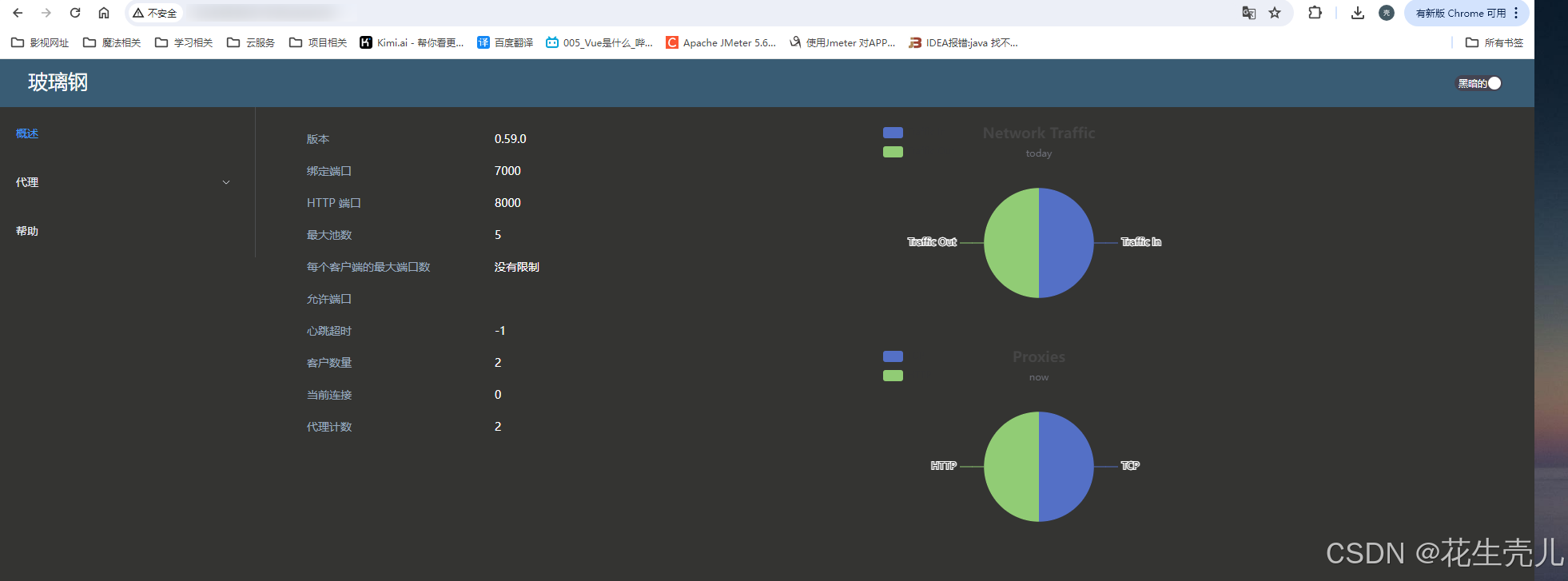Select 概述 in the sidebar
This screenshot has width=1568, height=581.
[27, 133]
